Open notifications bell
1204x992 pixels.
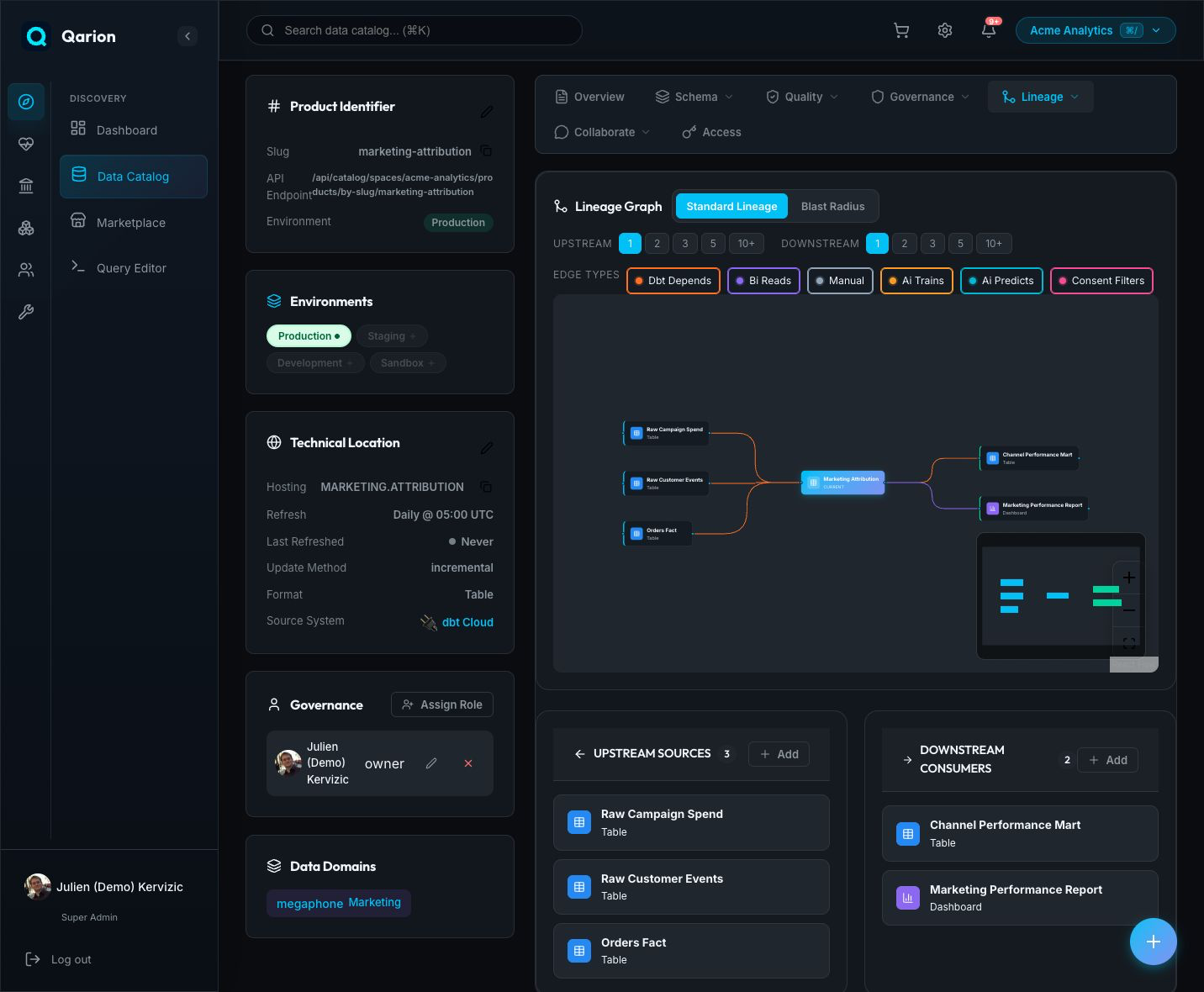(989, 30)
